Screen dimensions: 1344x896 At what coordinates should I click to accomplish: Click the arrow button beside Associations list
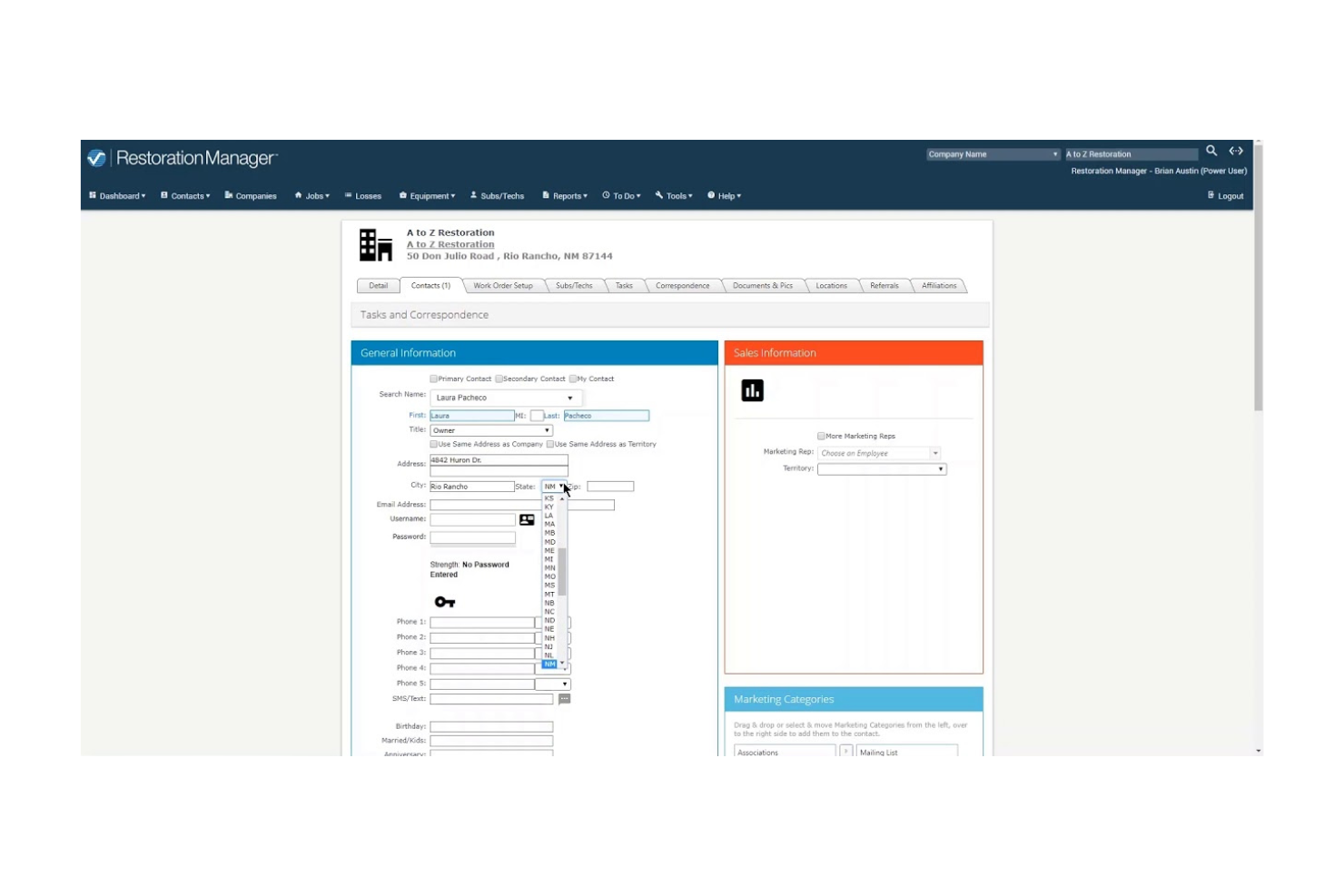pyautogui.click(x=846, y=752)
